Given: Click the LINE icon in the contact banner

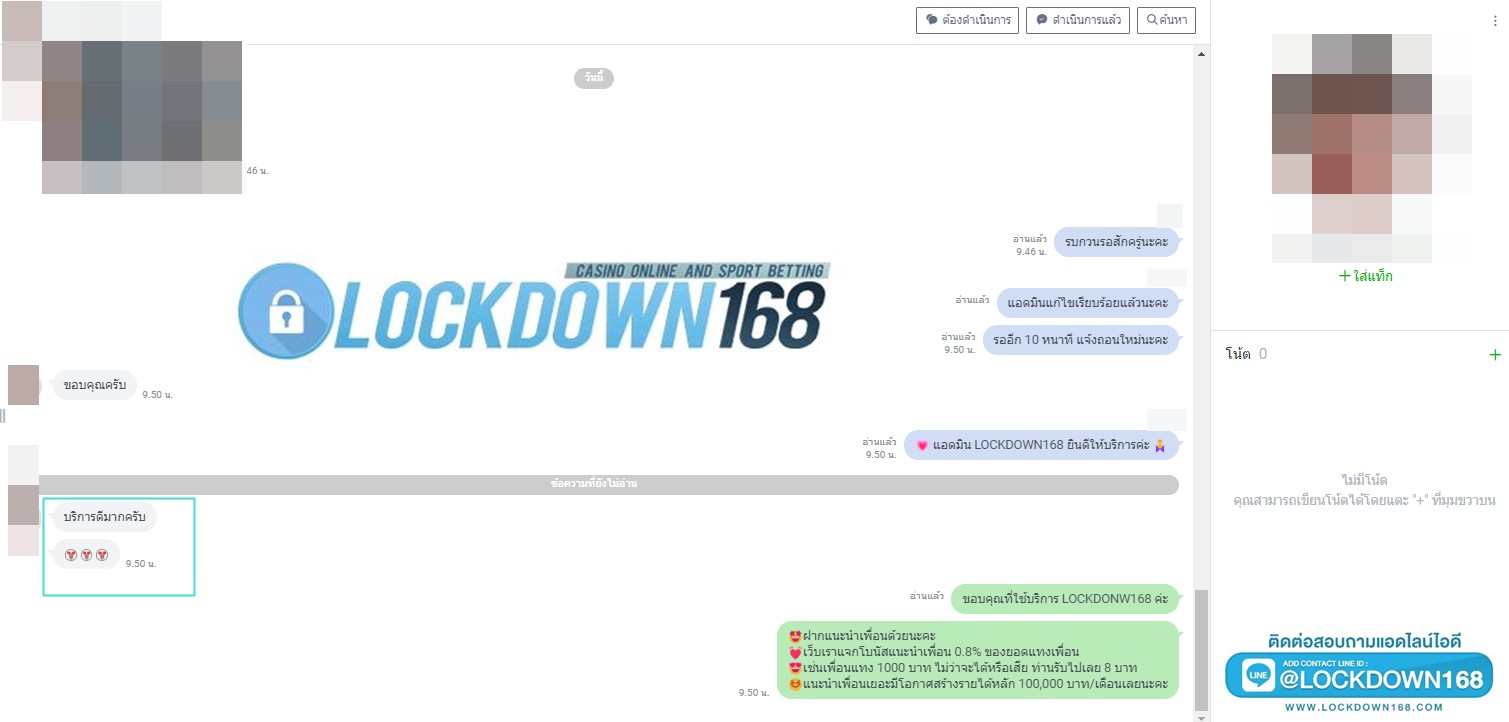Looking at the screenshot, I should pyautogui.click(x=1258, y=677).
